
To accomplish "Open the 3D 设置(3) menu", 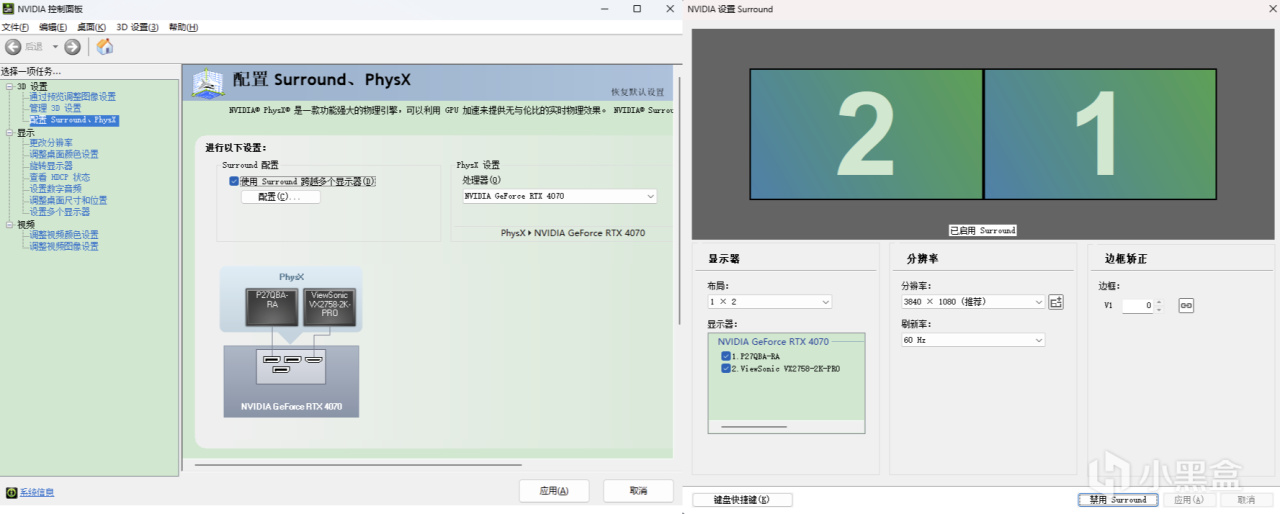I will [137, 27].
